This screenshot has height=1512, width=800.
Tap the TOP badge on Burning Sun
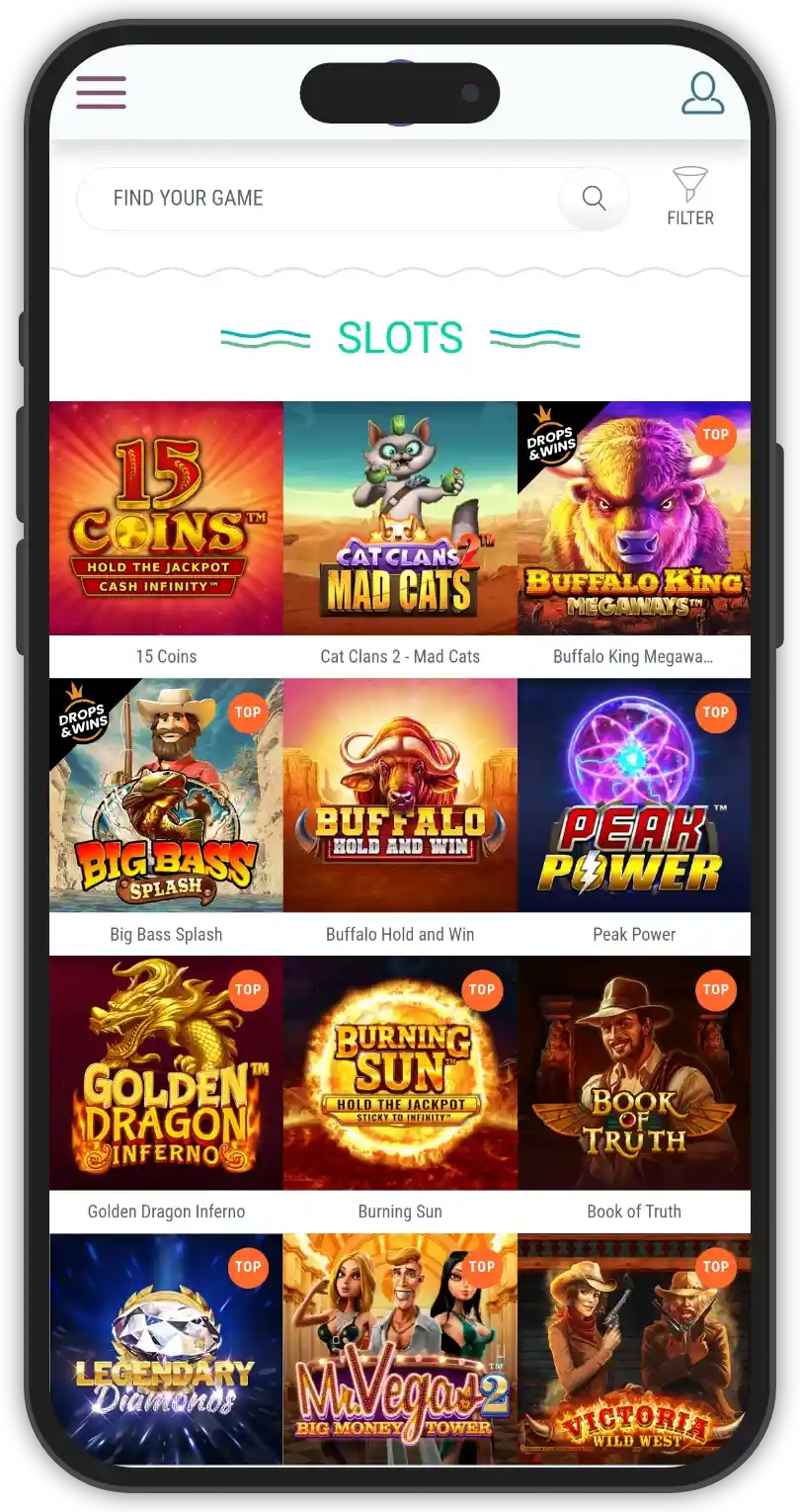click(482, 990)
